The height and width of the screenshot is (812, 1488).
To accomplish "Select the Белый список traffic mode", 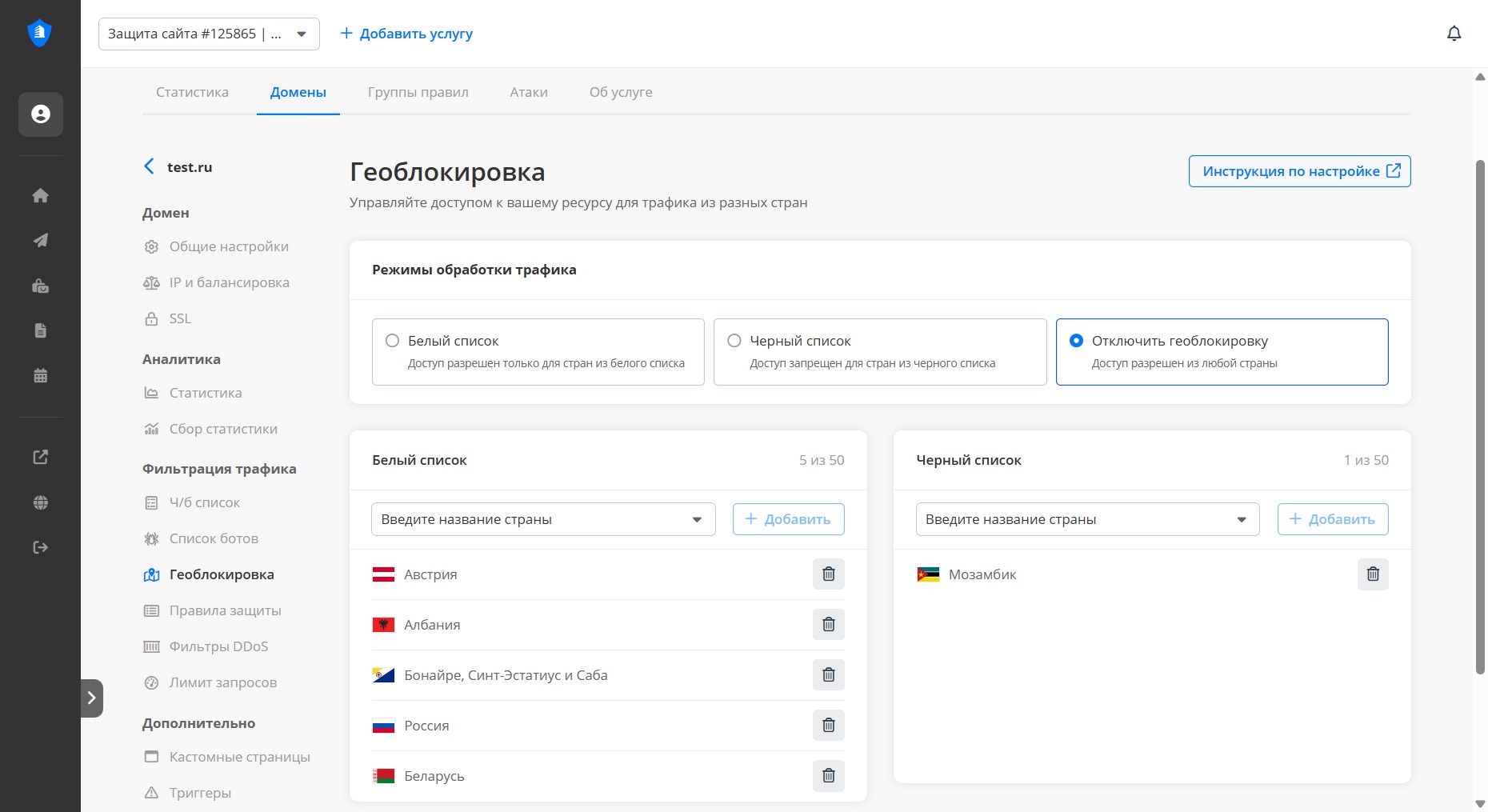I will pyautogui.click(x=393, y=341).
